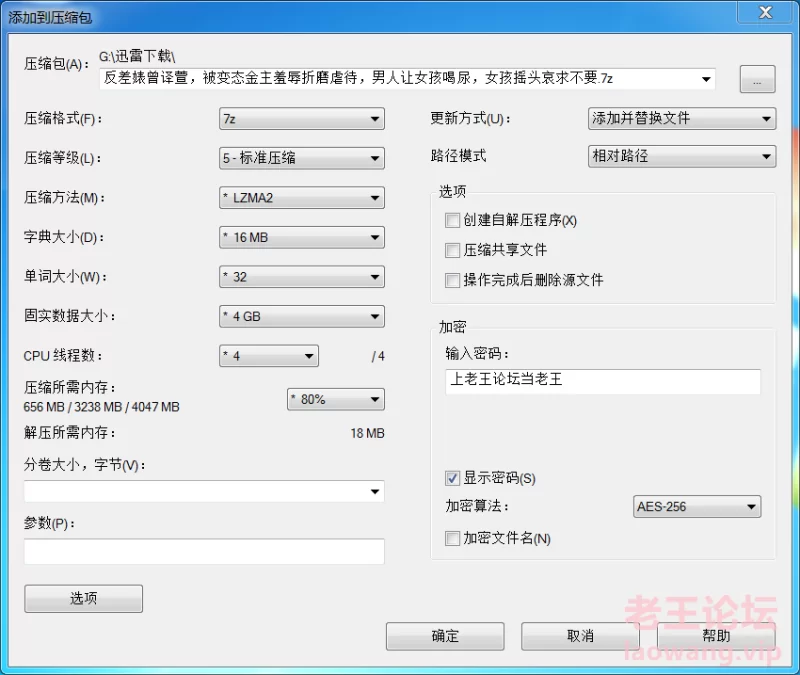This screenshot has height=675, width=800.
Task: Open the 路径模式 dropdown showing 相对路径
Action: [x=682, y=156]
